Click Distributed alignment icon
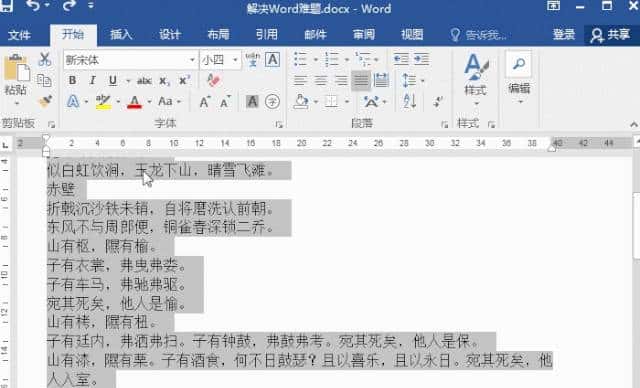 point(381,80)
